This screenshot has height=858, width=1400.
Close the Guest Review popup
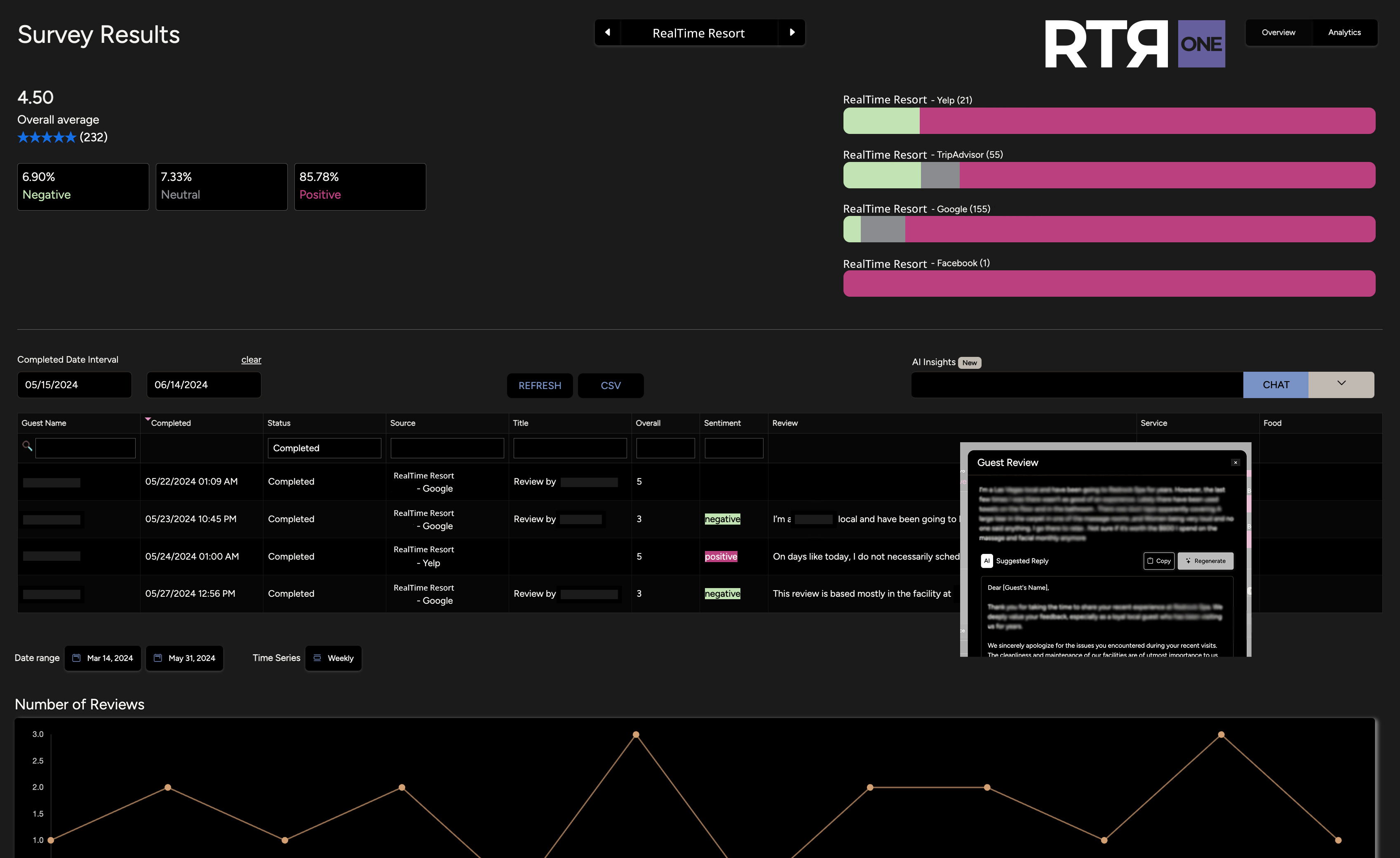tap(1235, 462)
